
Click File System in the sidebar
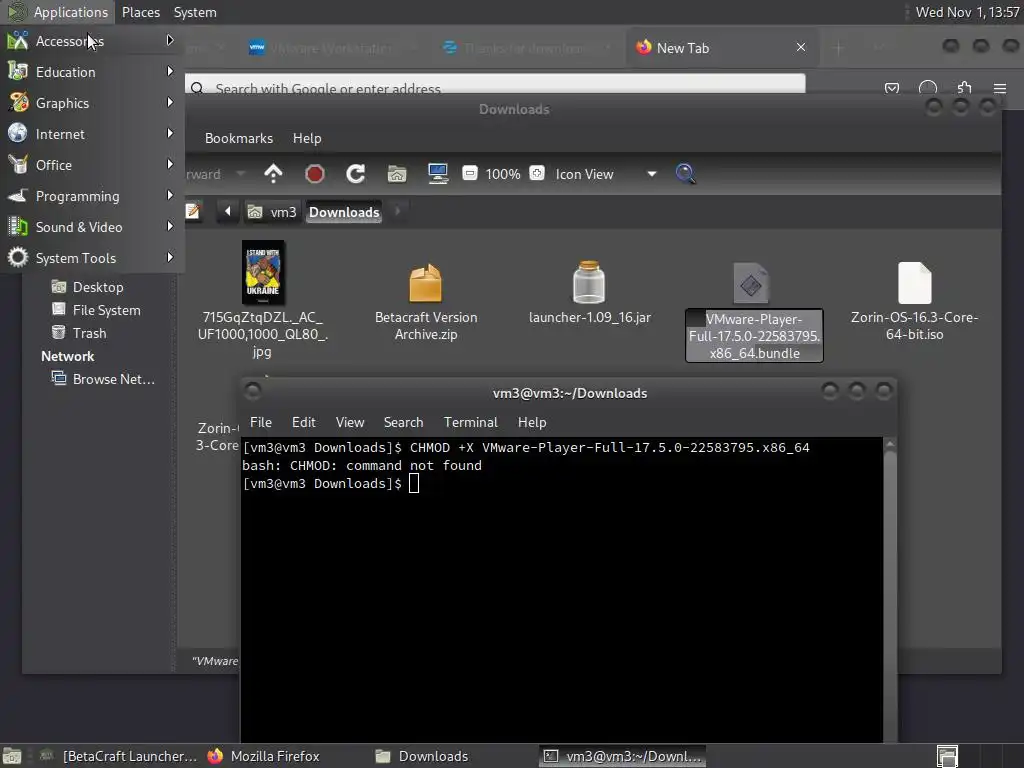pos(106,310)
